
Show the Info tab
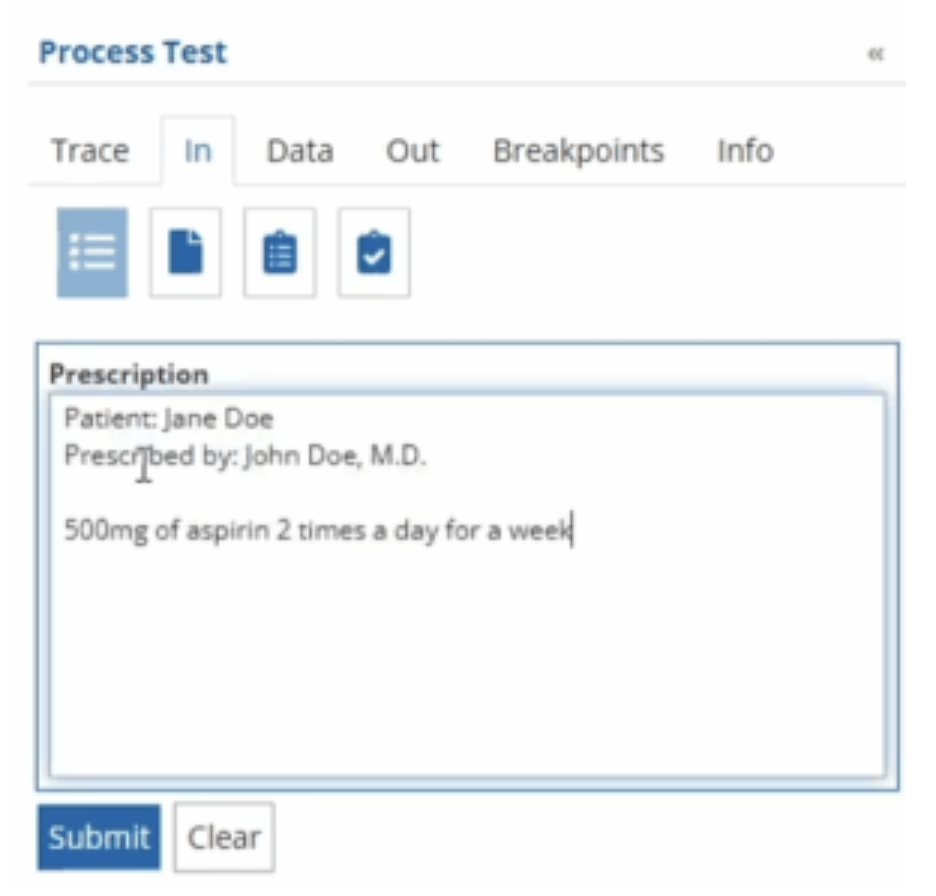click(x=745, y=152)
